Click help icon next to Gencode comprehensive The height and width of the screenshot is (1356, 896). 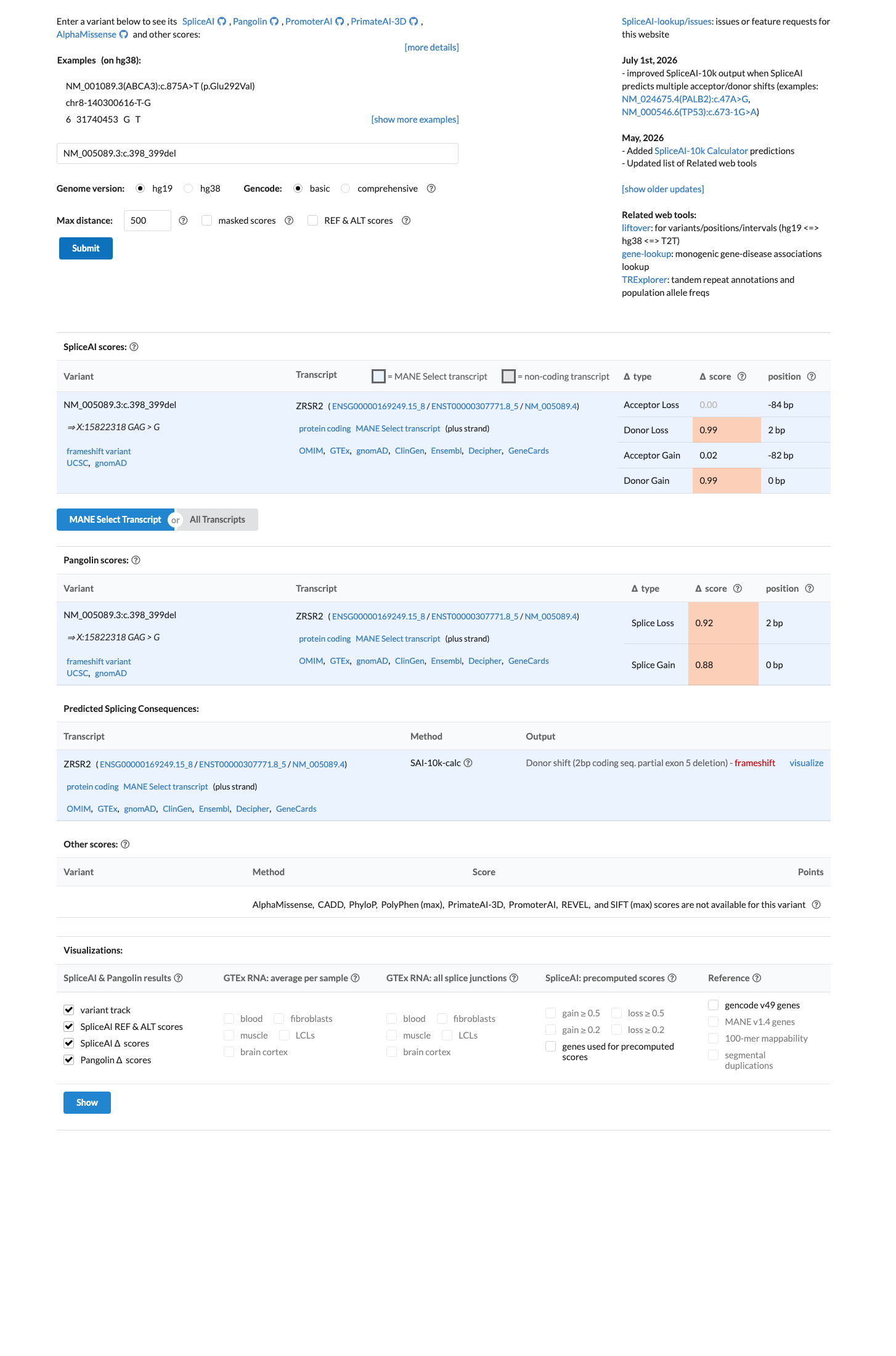click(431, 189)
